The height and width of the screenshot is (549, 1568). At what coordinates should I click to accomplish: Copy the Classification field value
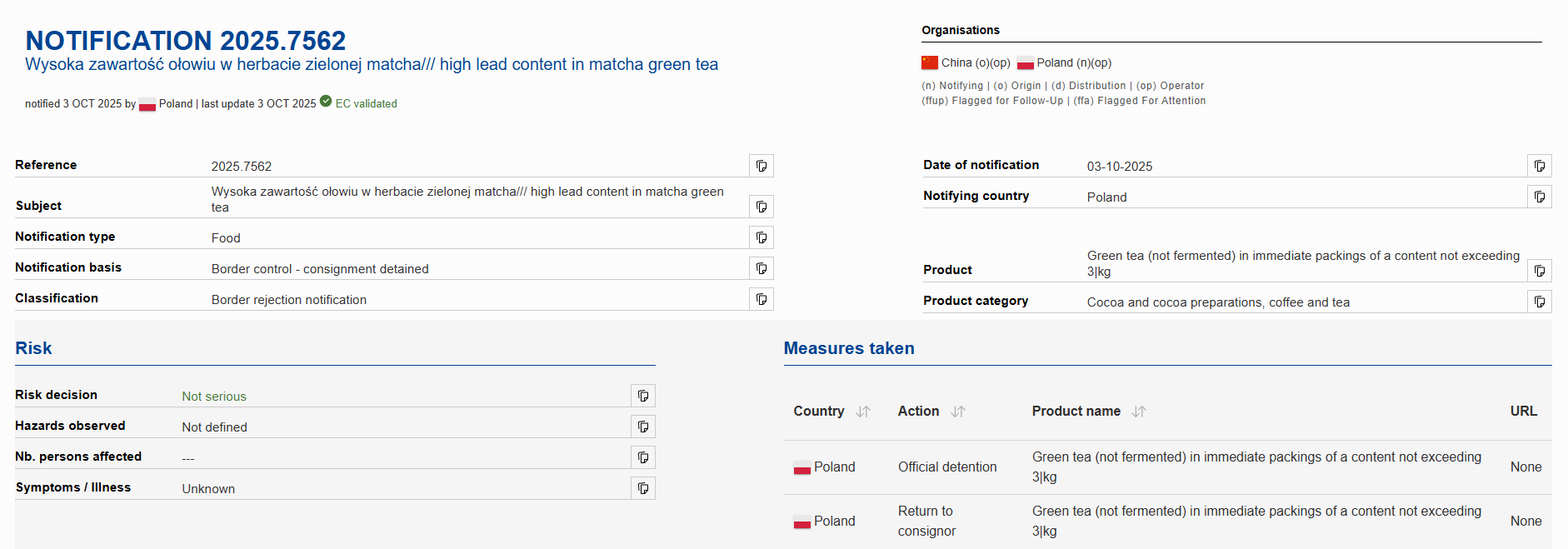[761, 299]
